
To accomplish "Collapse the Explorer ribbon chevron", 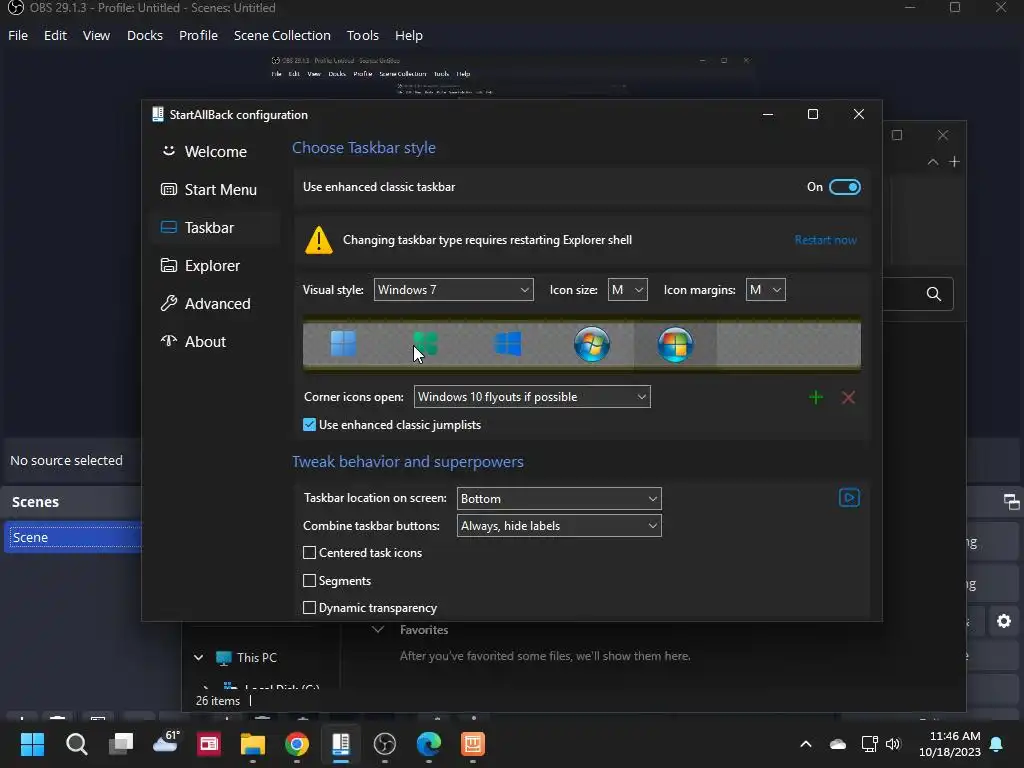I will (933, 161).
